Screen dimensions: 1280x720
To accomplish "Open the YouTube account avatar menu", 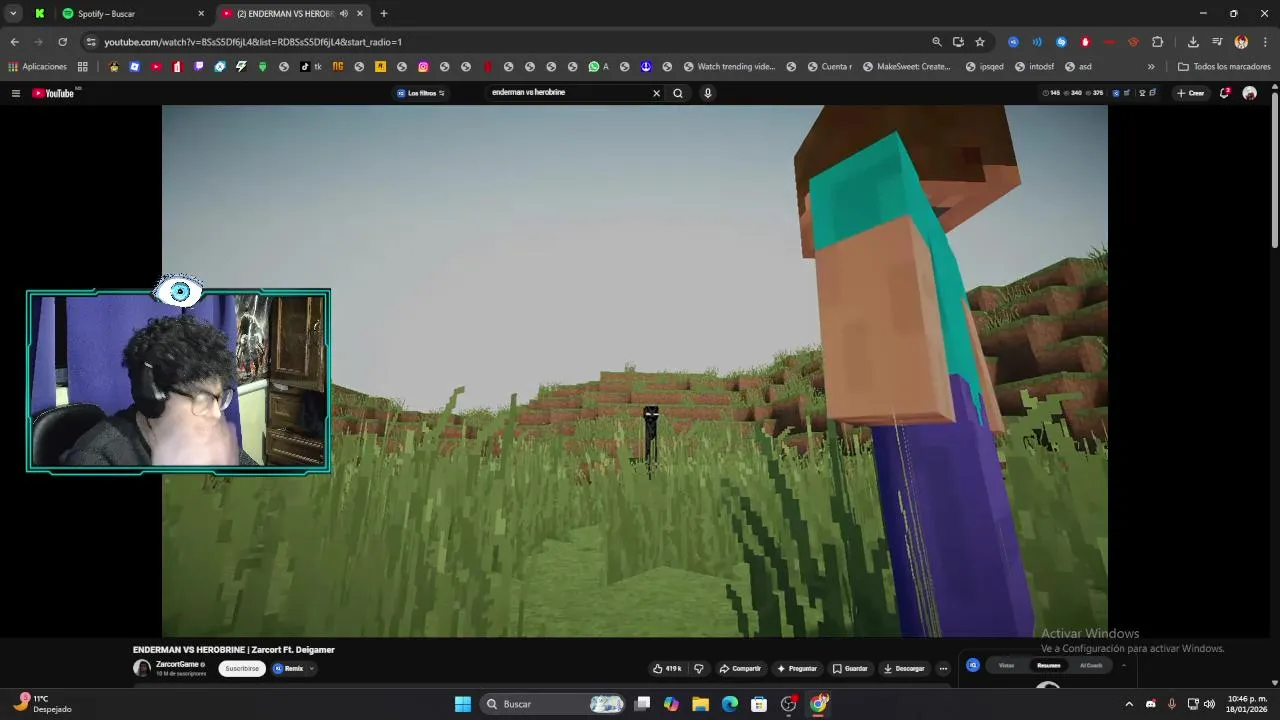I will tap(1250, 93).
